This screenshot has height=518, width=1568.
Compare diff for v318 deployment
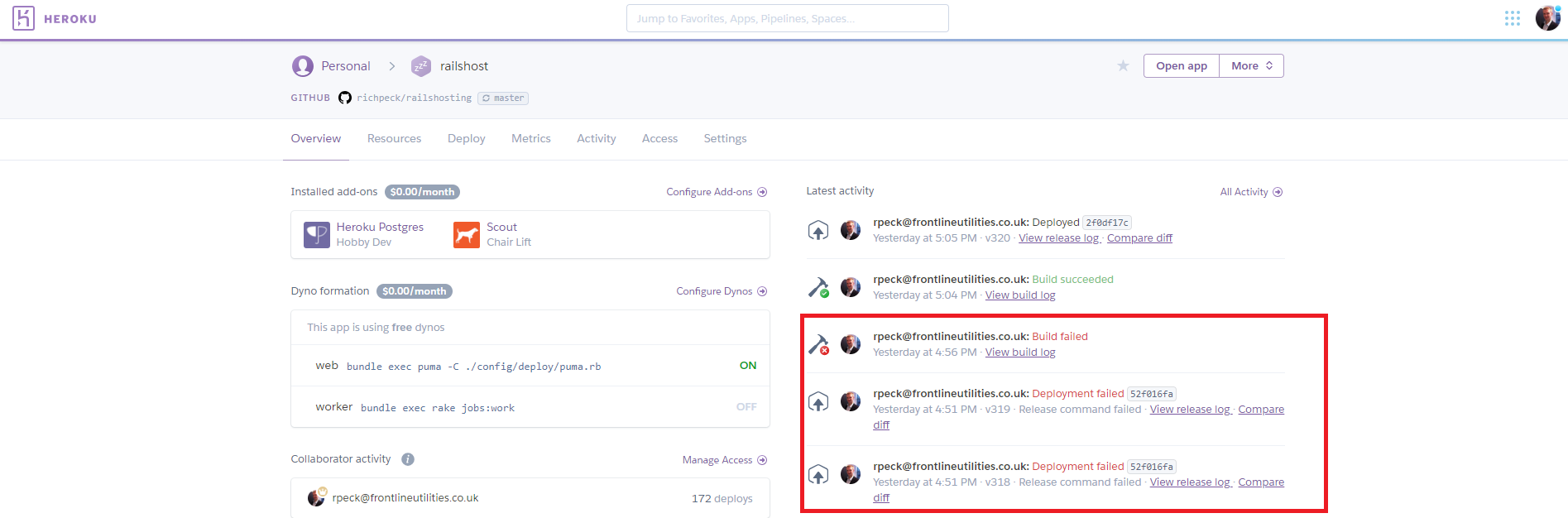tap(1261, 482)
